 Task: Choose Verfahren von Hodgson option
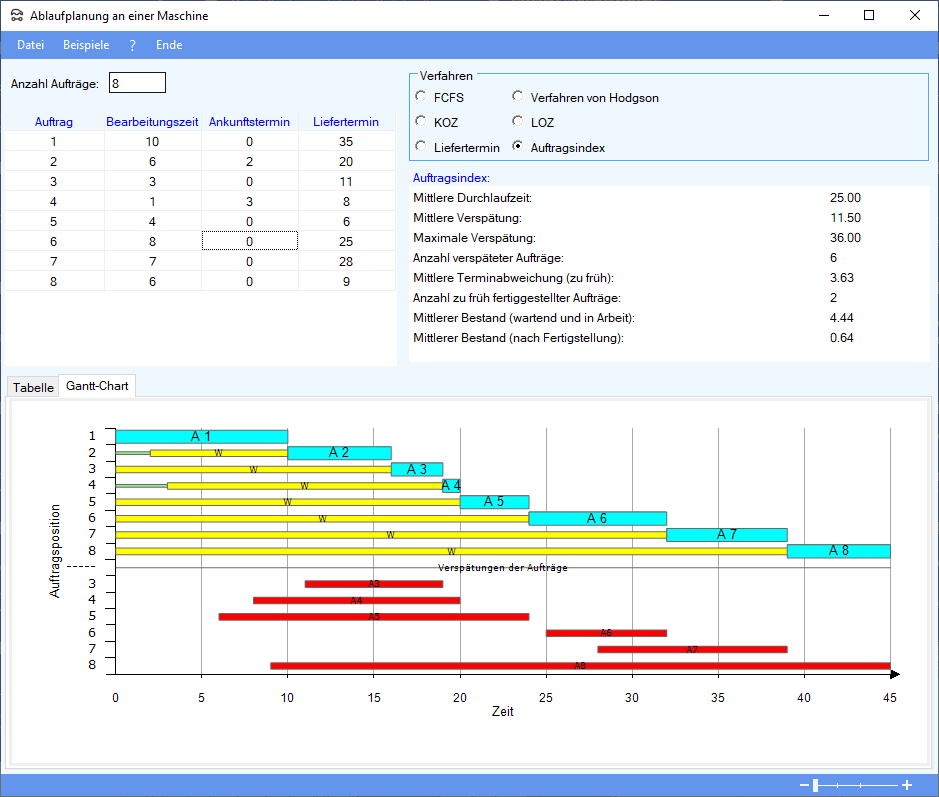(x=518, y=98)
